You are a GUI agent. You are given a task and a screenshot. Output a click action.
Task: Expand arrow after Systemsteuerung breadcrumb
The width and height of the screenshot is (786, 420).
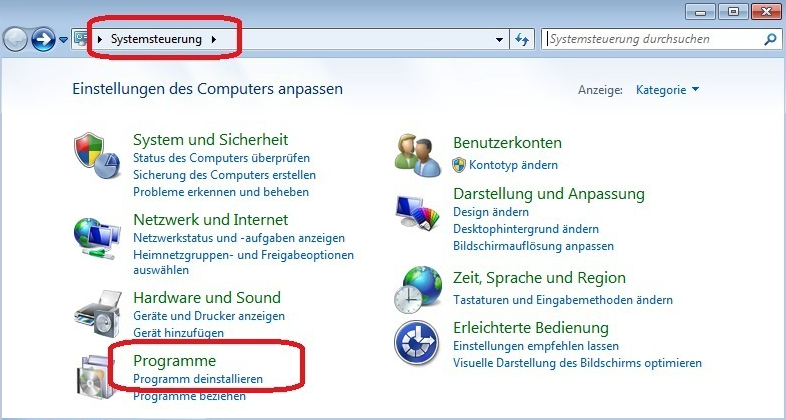click(214, 39)
